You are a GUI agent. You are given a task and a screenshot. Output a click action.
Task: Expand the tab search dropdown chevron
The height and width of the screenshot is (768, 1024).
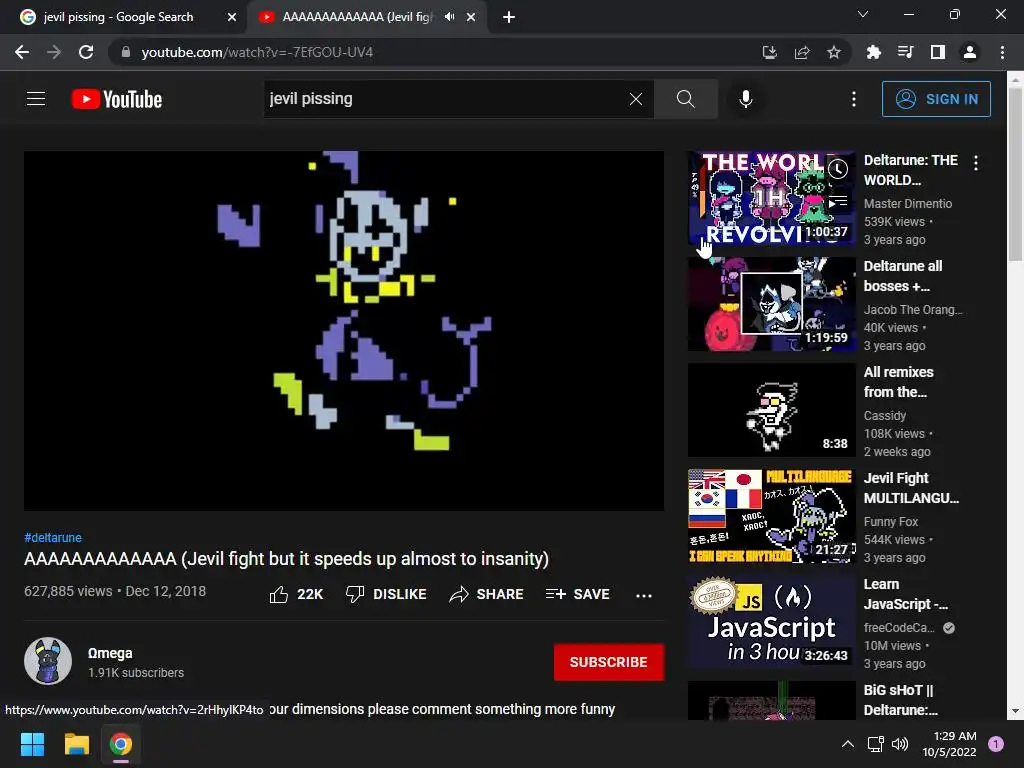863,14
